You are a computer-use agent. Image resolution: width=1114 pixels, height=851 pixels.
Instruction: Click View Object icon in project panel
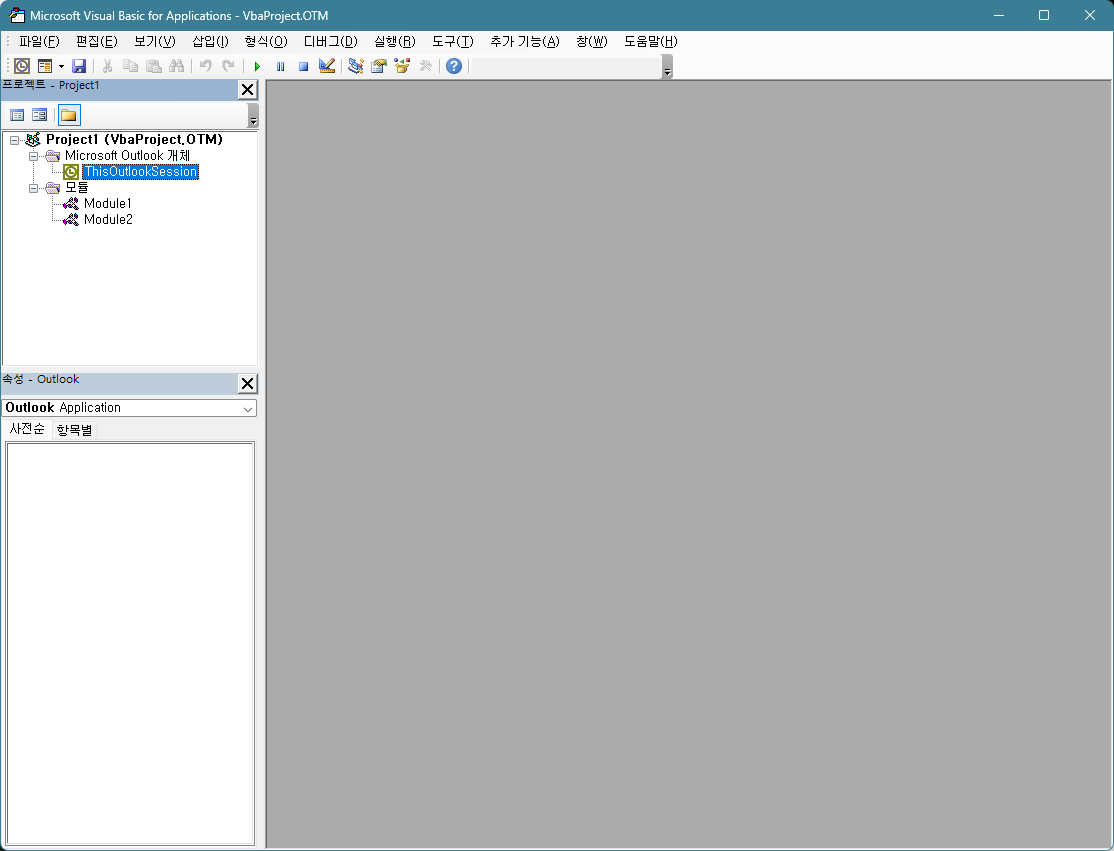click(x=40, y=115)
